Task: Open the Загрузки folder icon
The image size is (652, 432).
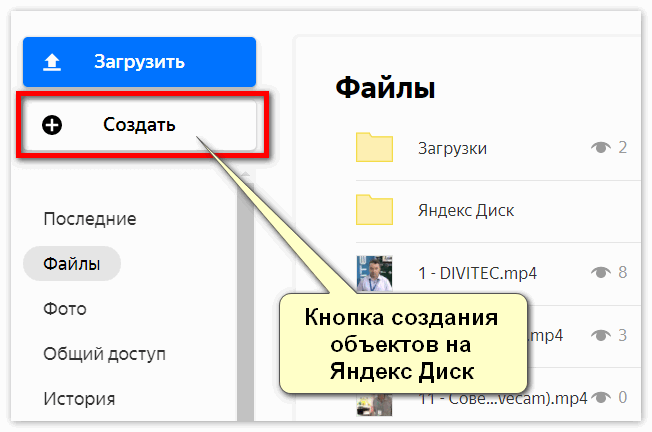Action: (374, 147)
